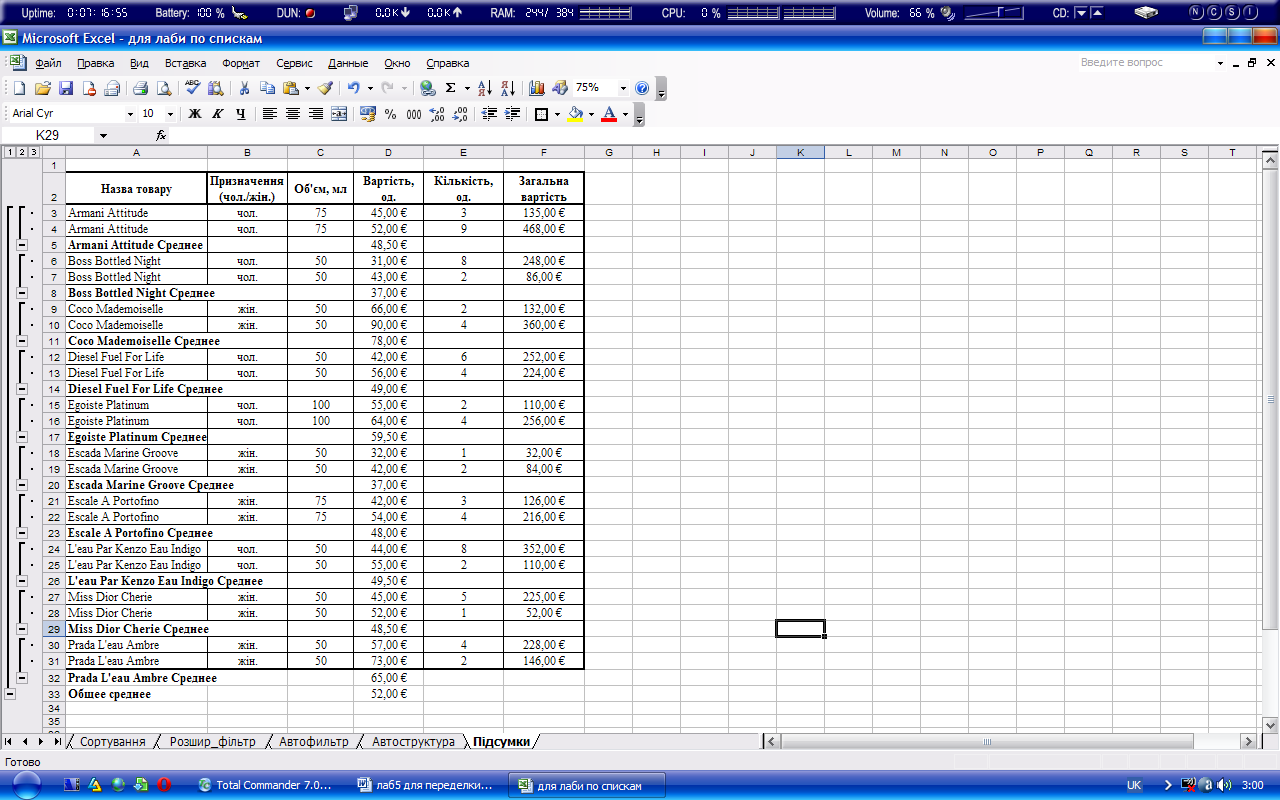Screen dimensions: 1280x800
Task: Click the Cut scissors icon
Action: click(244, 88)
